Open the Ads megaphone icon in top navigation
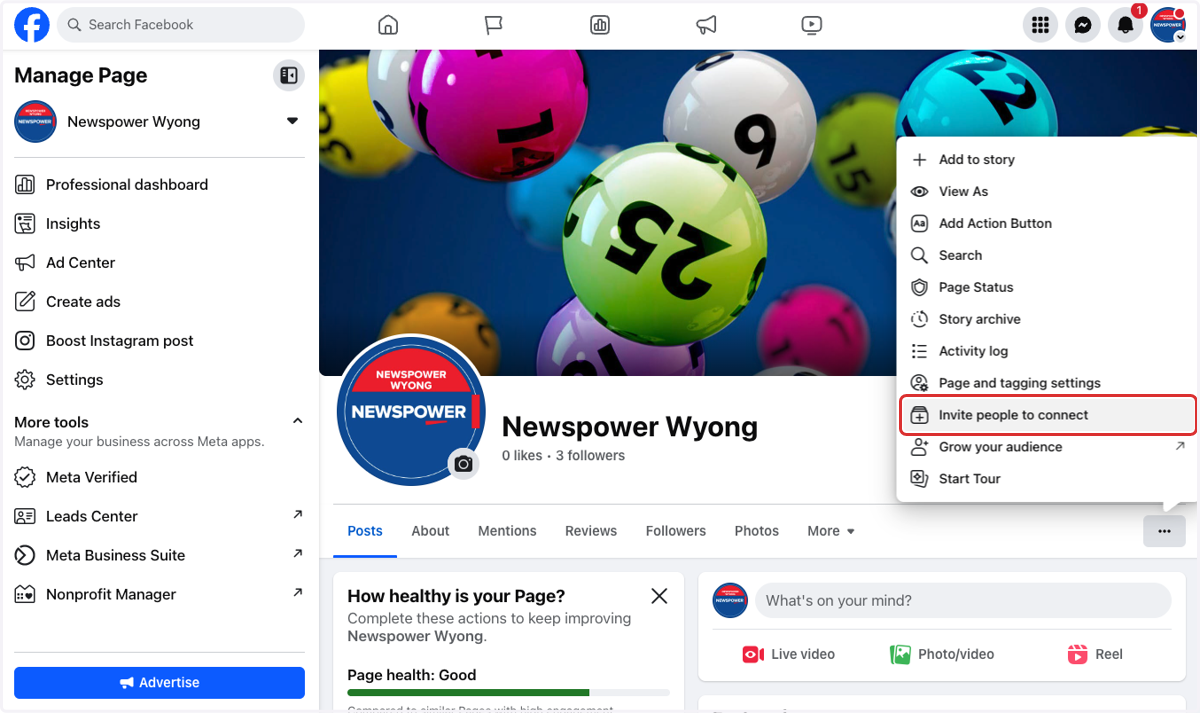This screenshot has width=1200, height=713. (706, 25)
